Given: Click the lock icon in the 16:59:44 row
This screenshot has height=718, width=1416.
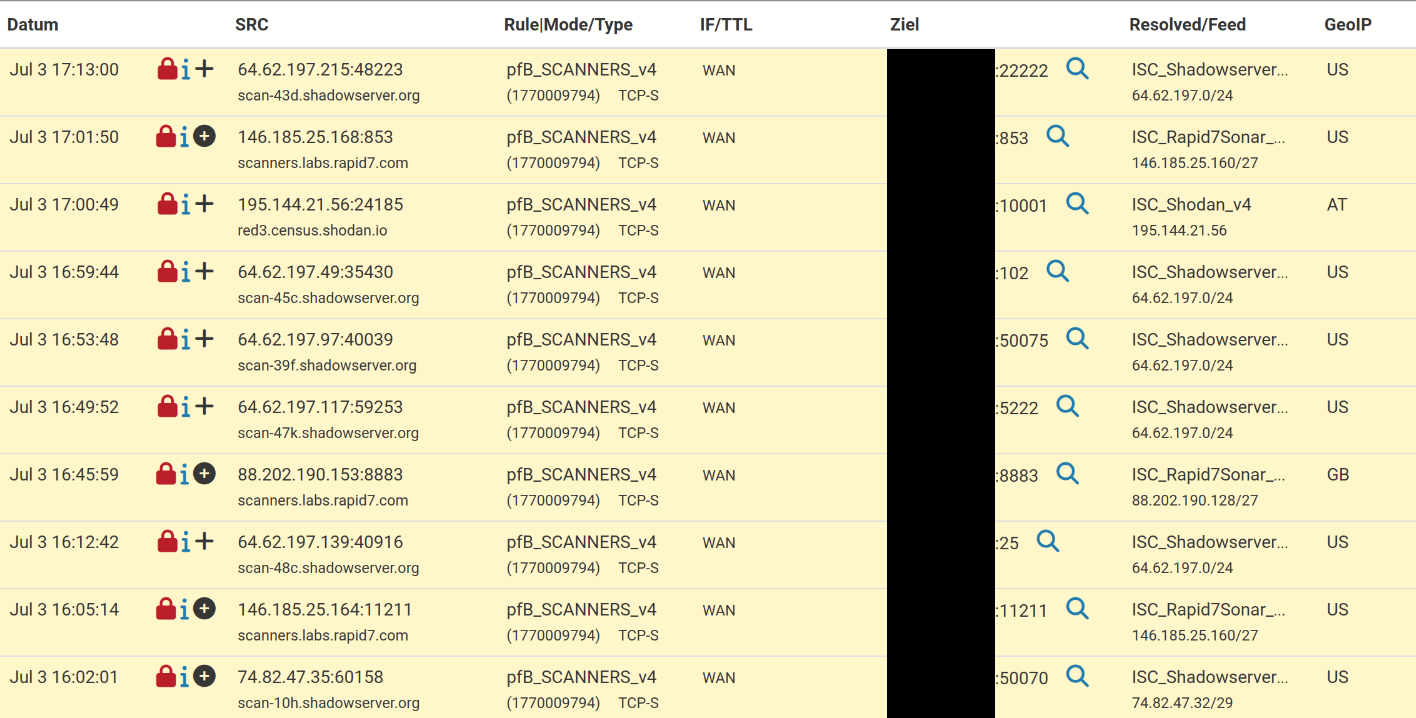Looking at the screenshot, I should pos(167,272).
